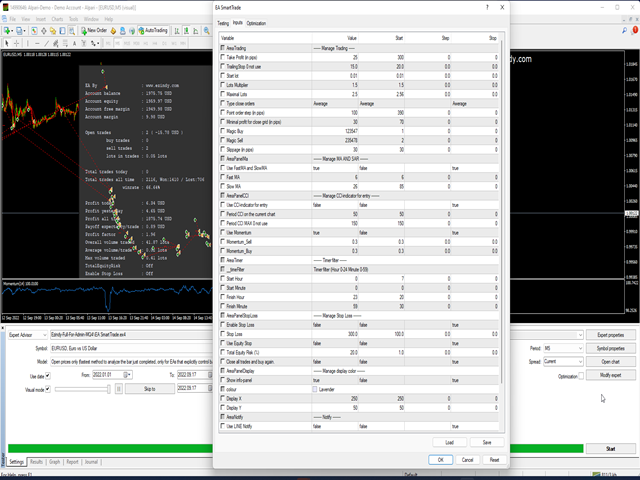The width and height of the screenshot is (640, 480).
Task: Click the inputs list vertical scrollbar
Action: 502,212
